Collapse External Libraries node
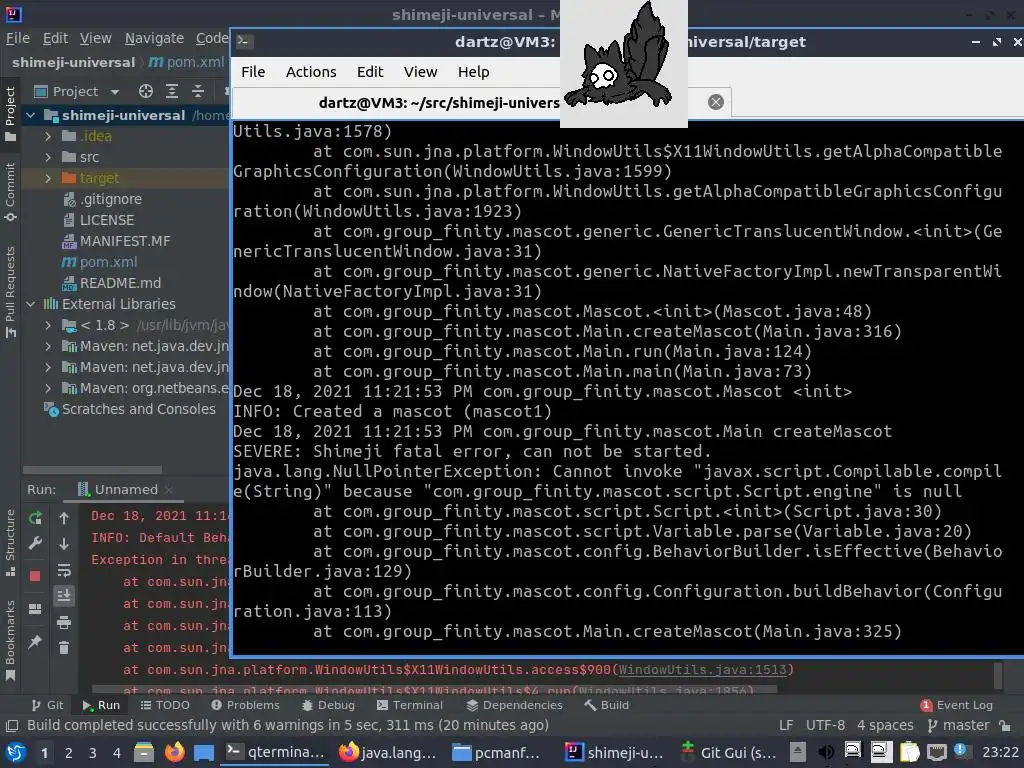Image resolution: width=1024 pixels, height=768 pixels. tap(31, 304)
